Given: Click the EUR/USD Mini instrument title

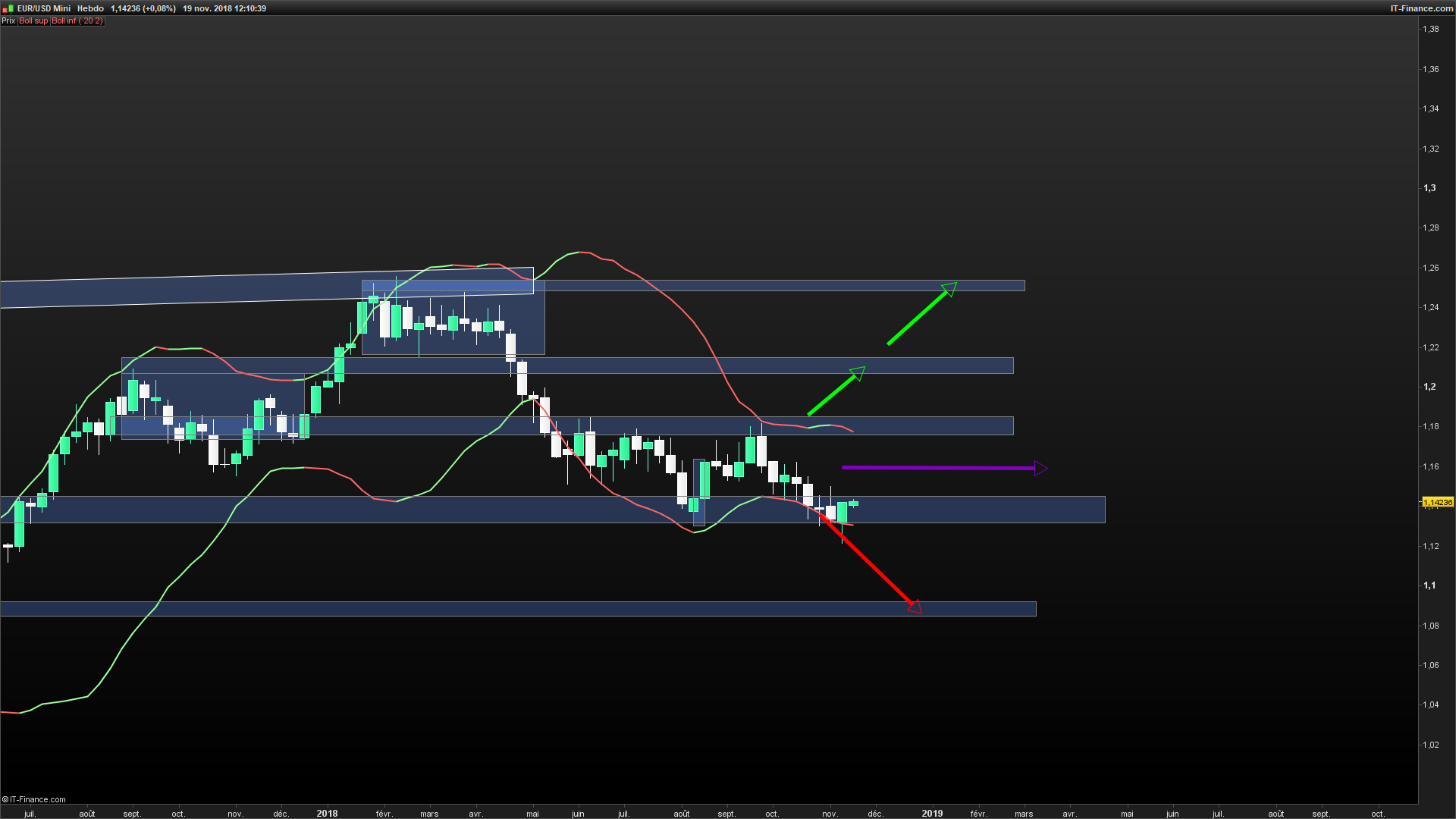Looking at the screenshot, I should point(44,8).
